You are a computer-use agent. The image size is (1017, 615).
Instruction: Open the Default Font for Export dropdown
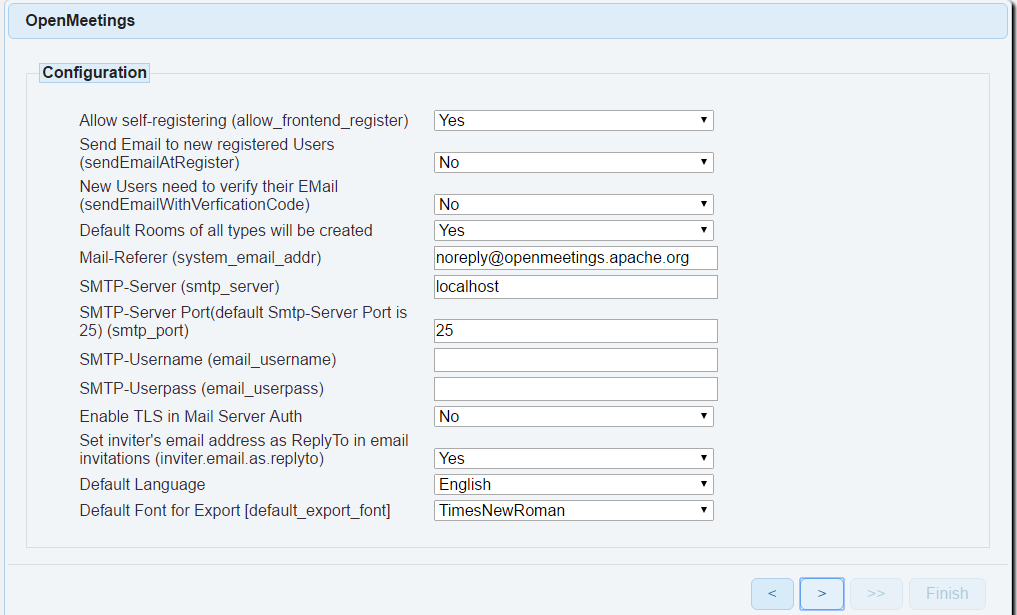click(x=573, y=511)
